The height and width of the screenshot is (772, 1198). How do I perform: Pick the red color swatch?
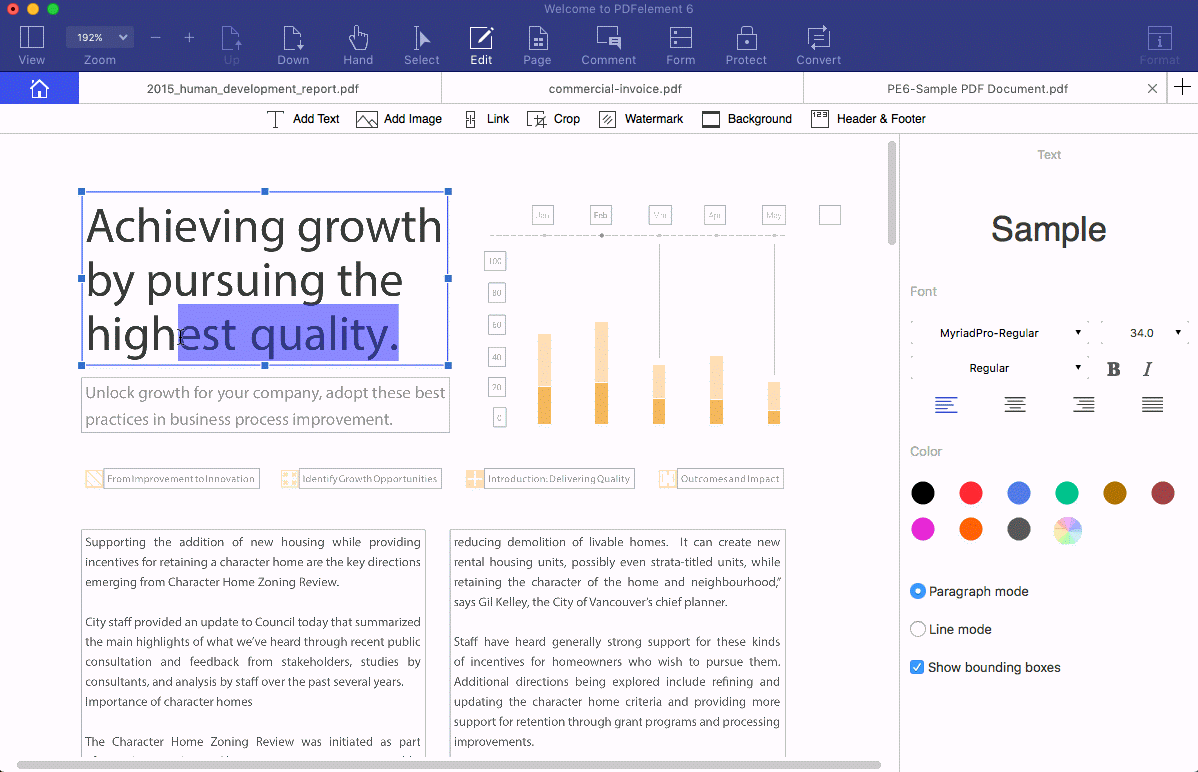click(x=971, y=493)
